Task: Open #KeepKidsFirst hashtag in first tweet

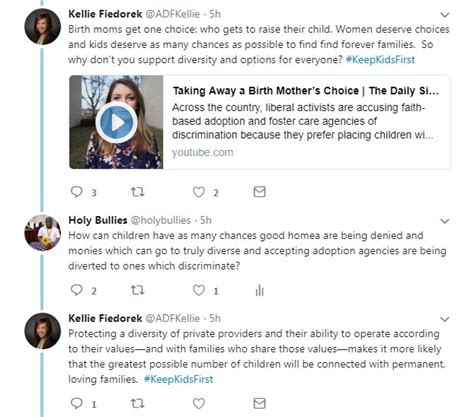Action: click(380, 60)
